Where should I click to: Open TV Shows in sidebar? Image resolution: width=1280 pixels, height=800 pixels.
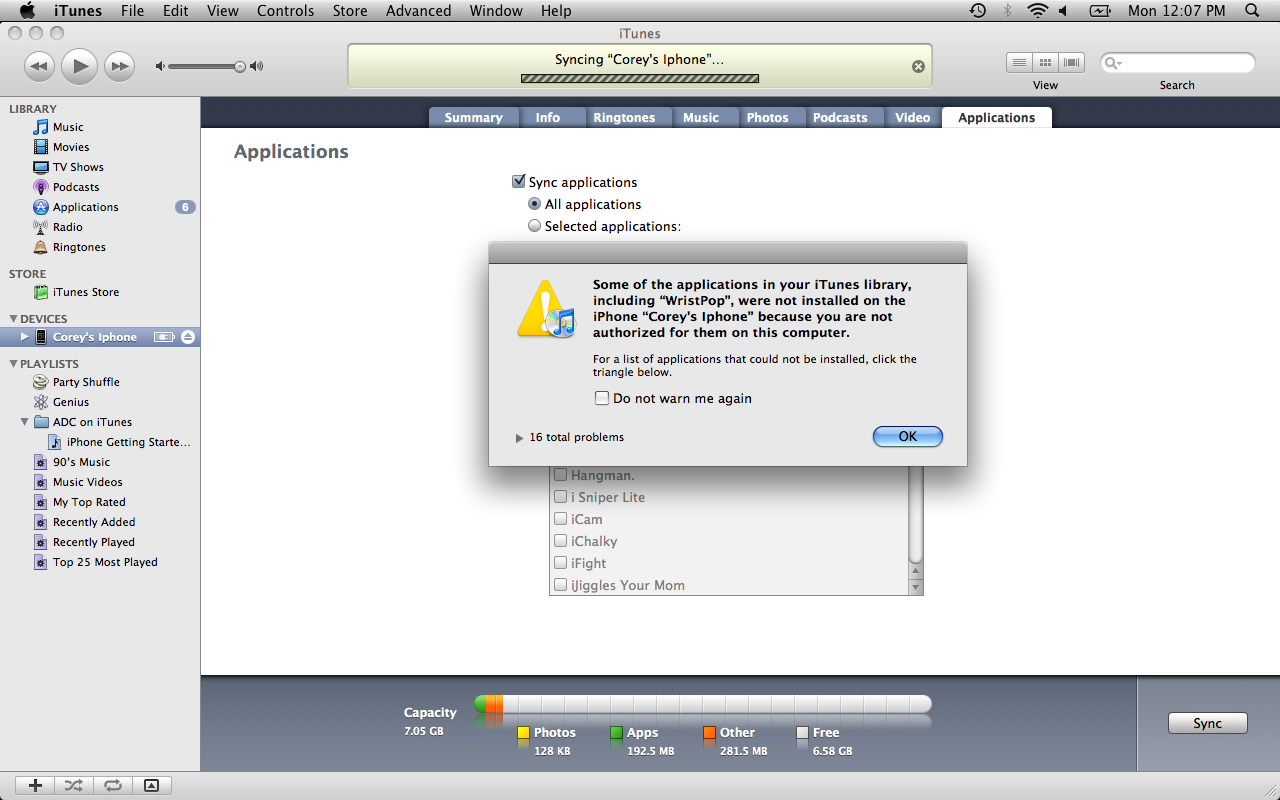click(x=78, y=167)
